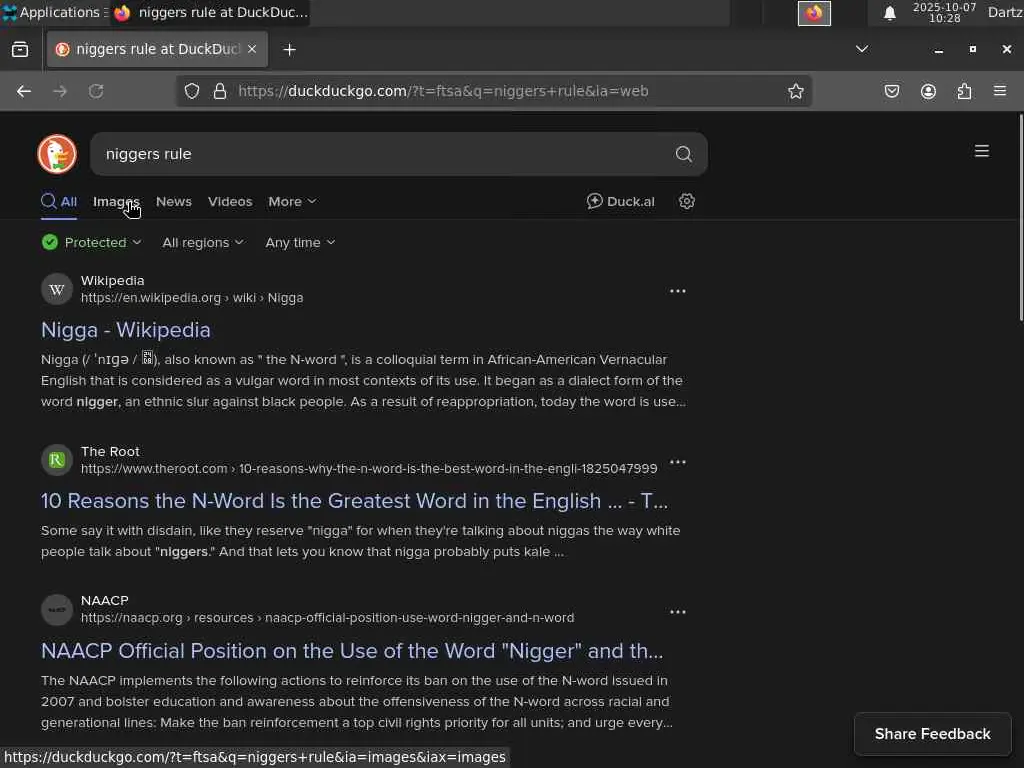The width and height of the screenshot is (1024, 768).
Task: Click the naacp.org URL breadcrumb
Action: click(327, 618)
